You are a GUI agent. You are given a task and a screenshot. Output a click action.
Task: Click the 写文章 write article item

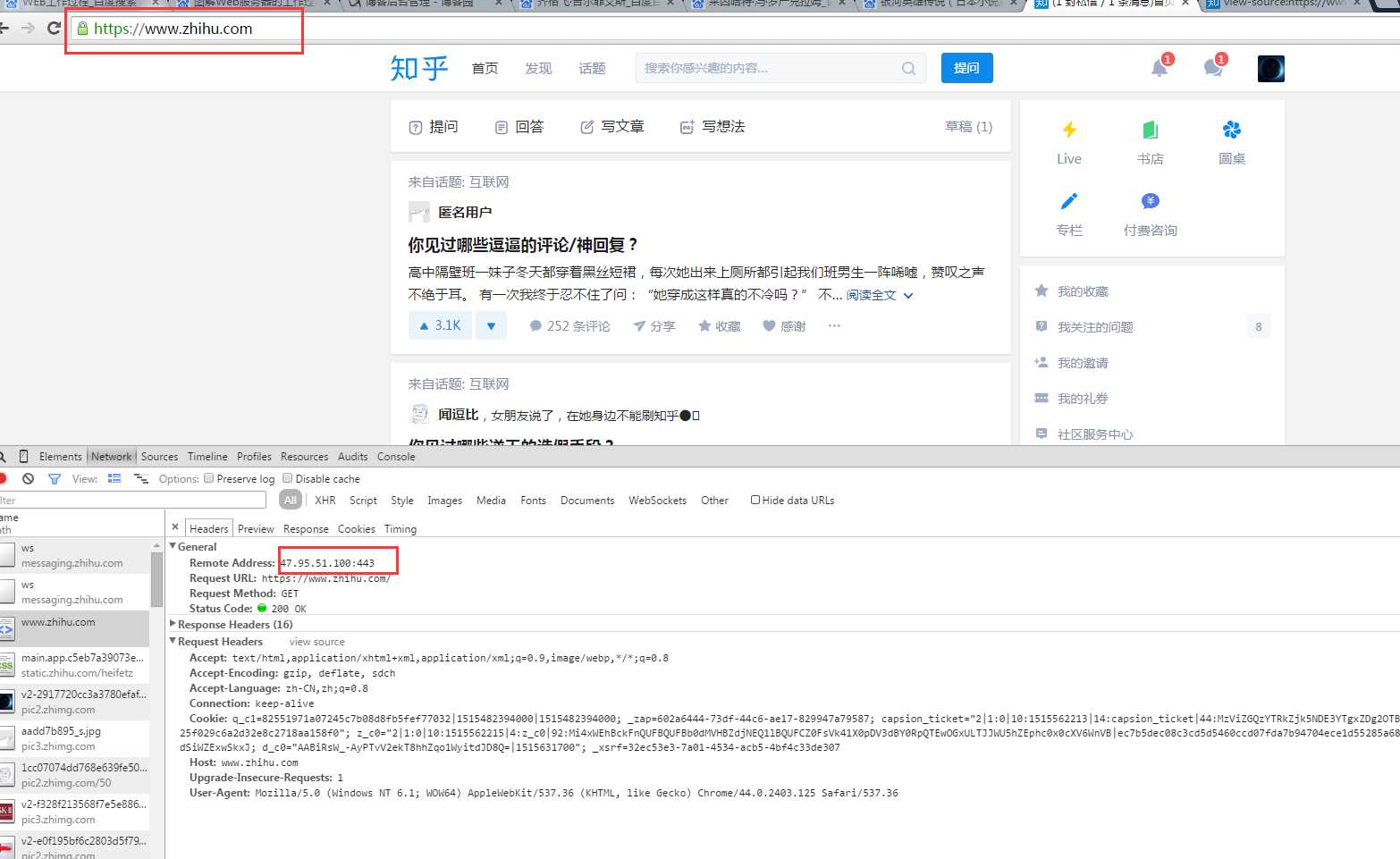pos(612,127)
